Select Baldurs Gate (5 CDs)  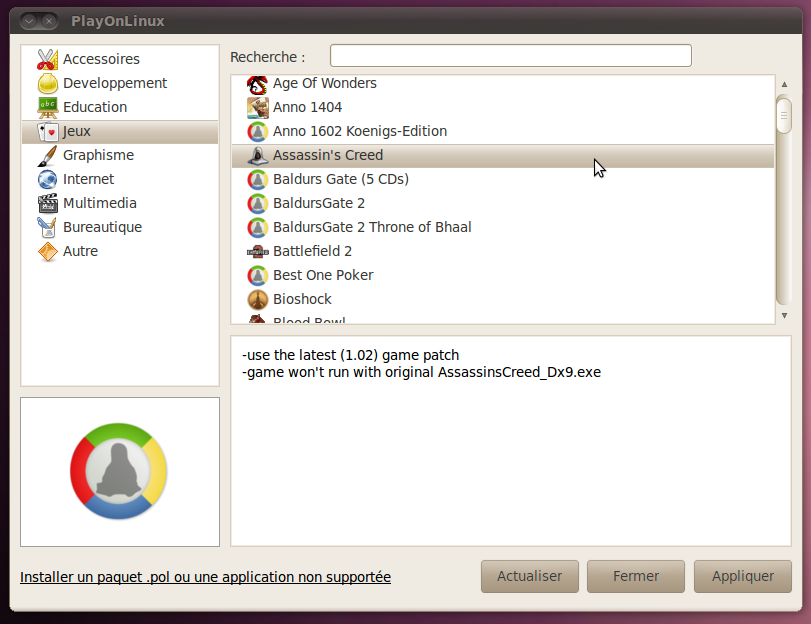click(503, 180)
